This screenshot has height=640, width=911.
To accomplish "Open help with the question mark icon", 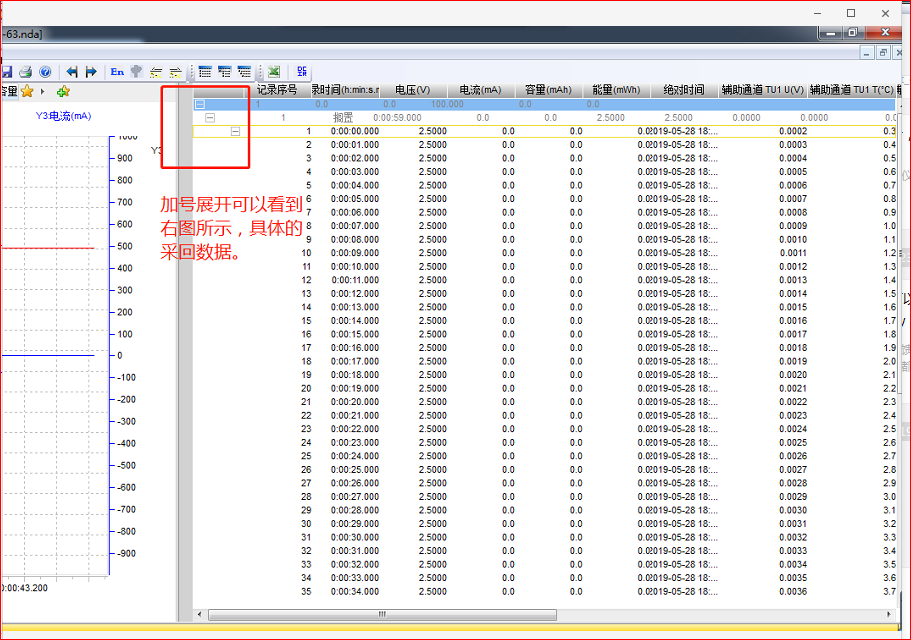I will [x=45, y=71].
